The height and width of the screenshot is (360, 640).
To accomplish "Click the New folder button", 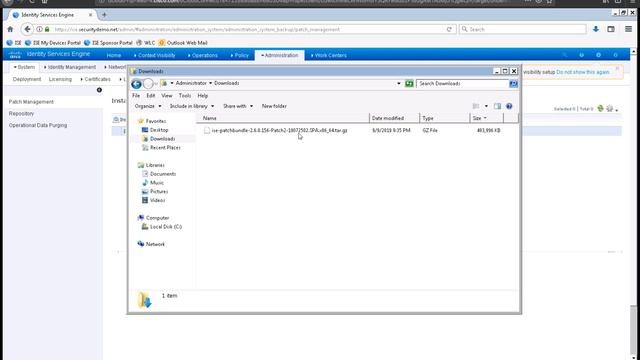I will tap(274, 106).
